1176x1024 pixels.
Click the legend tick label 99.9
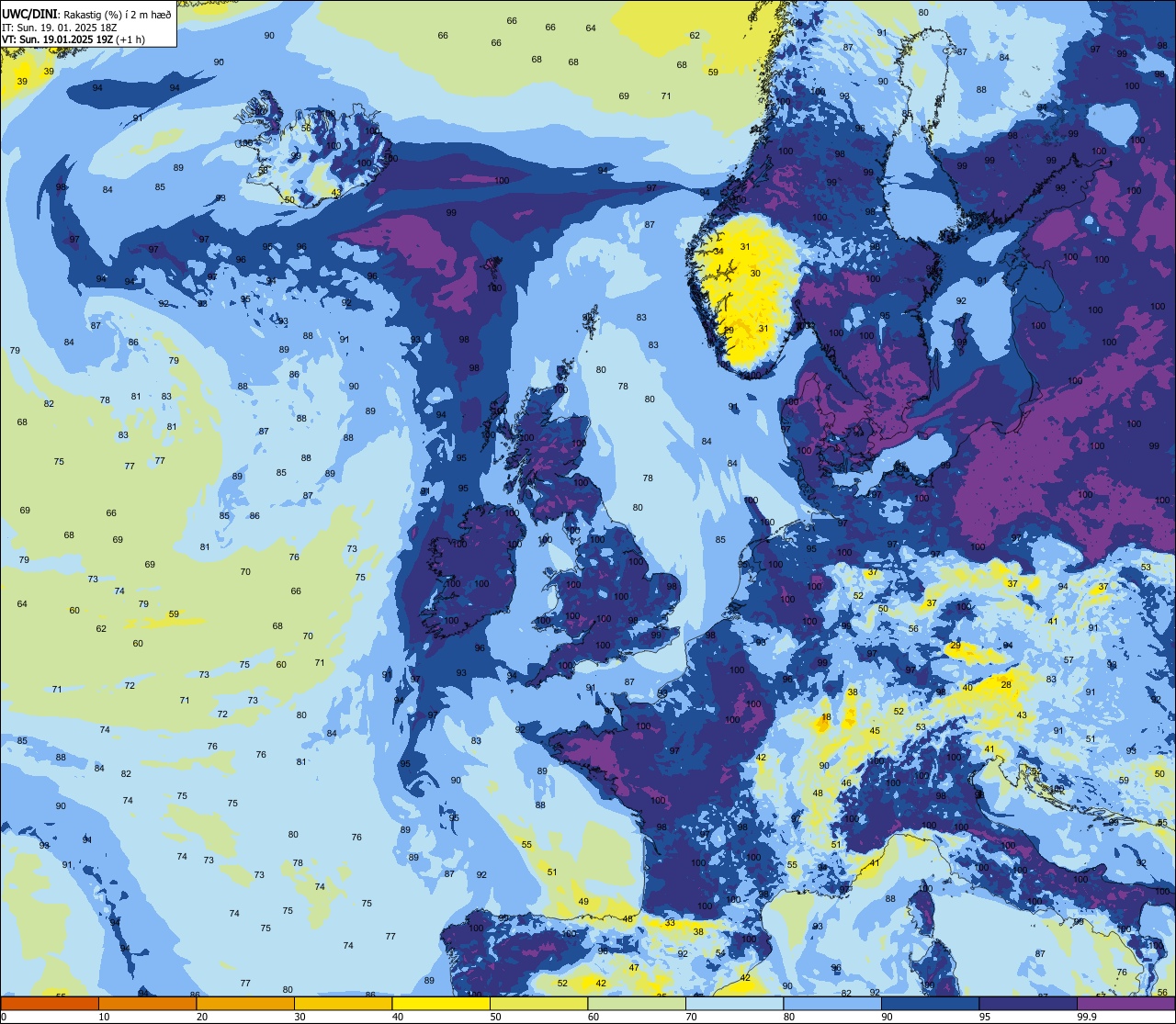pos(1087,1017)
